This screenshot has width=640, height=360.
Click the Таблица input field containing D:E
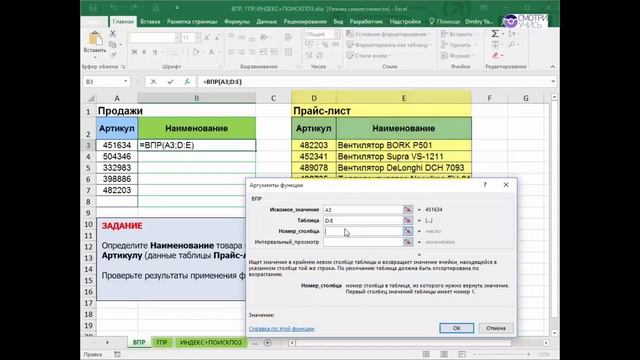[x=362, y=220]
